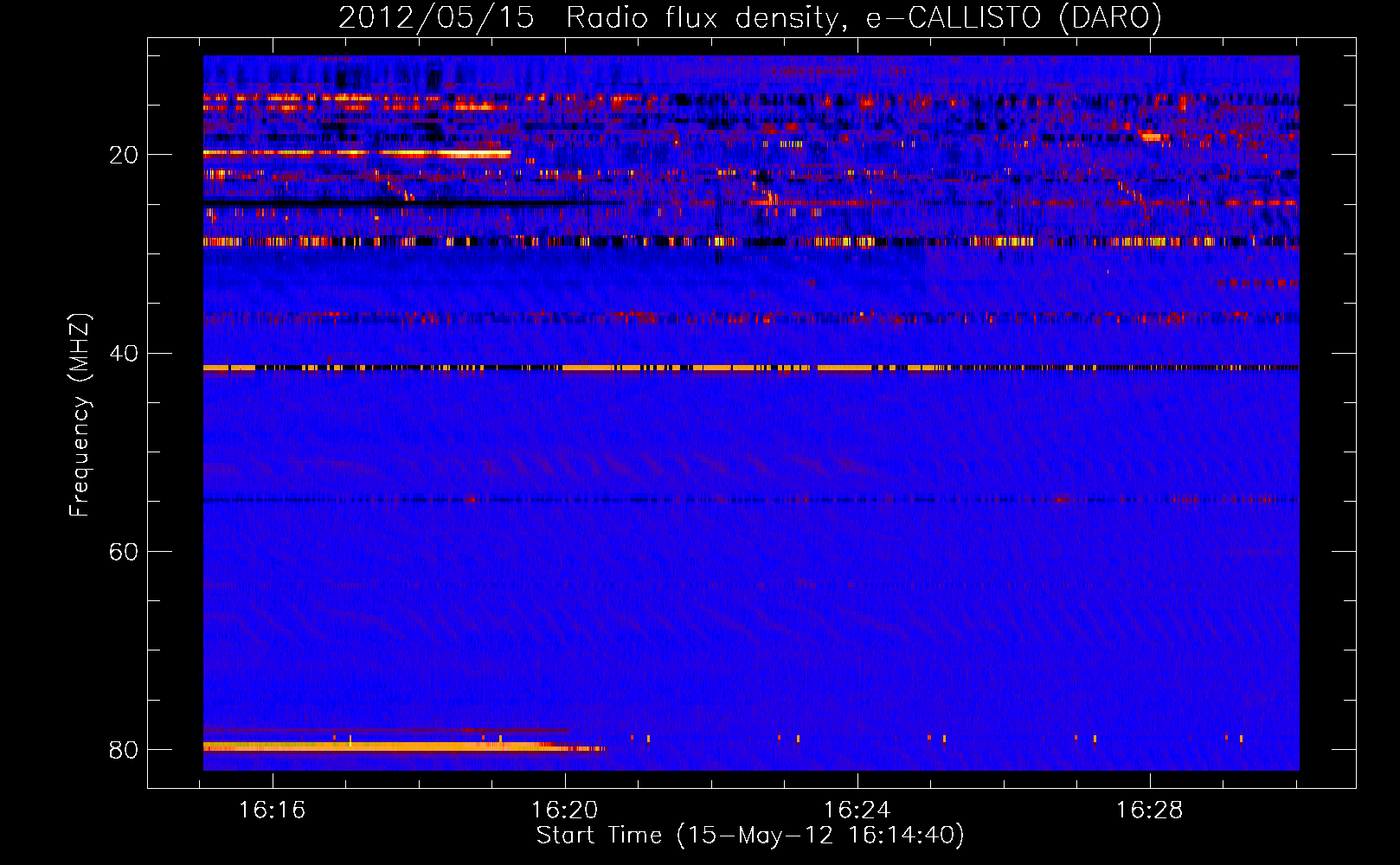The image size is (1400, 865).
Task: Click the continuous orange interference line near 41 MHz
Action: [751, 368]
